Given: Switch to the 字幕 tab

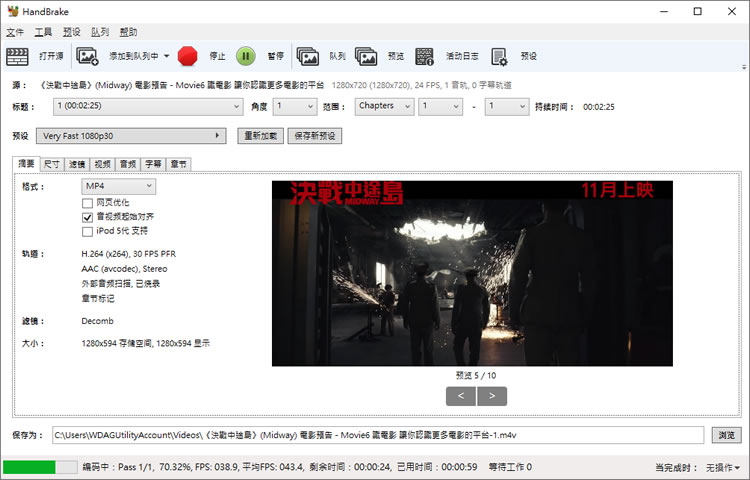Looking at the screenshot, I should tap(153, 164).
